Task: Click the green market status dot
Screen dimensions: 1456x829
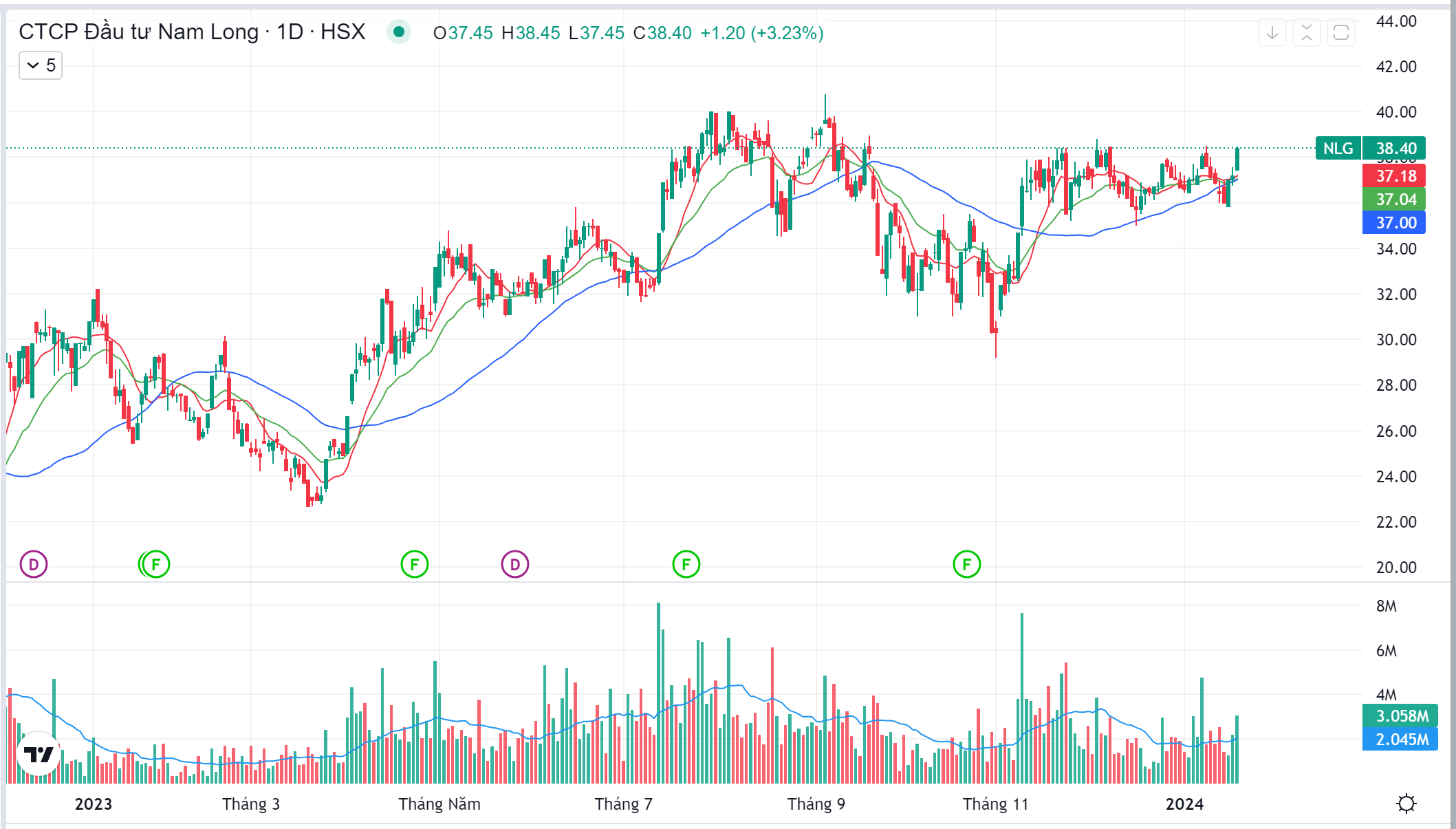Action: click(398, 32)
